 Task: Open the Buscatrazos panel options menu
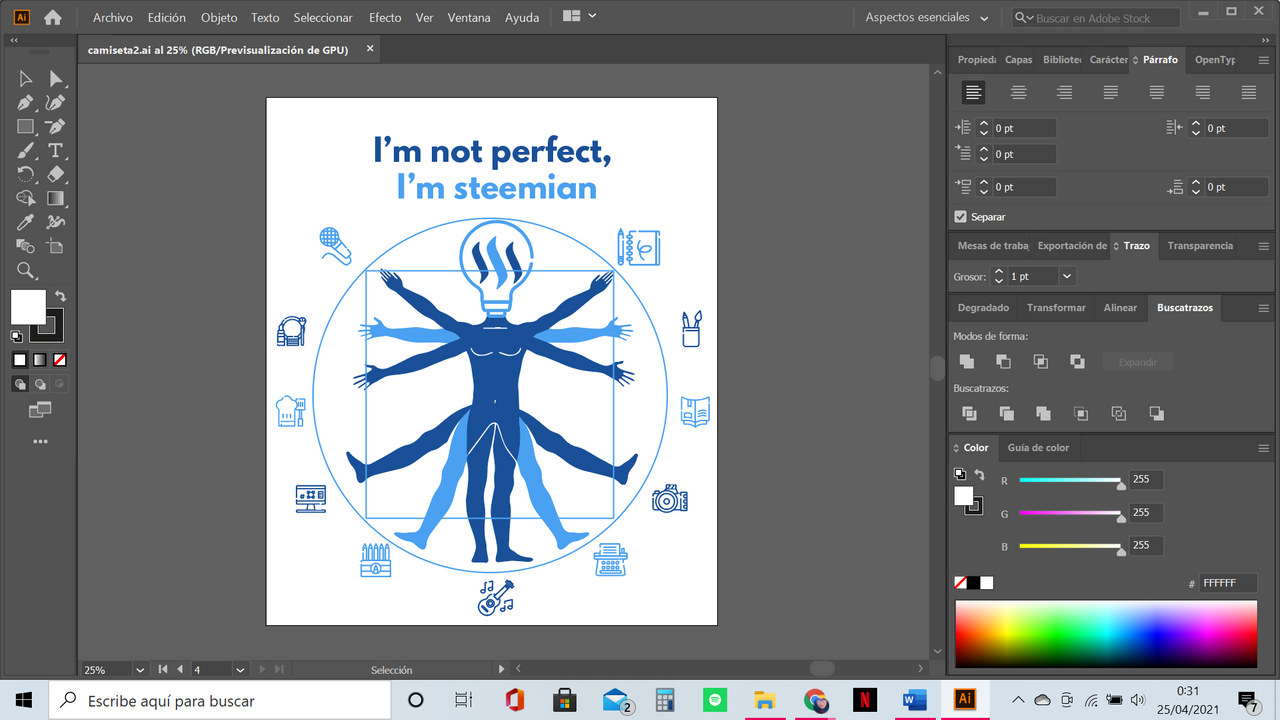click(1264, 308)
